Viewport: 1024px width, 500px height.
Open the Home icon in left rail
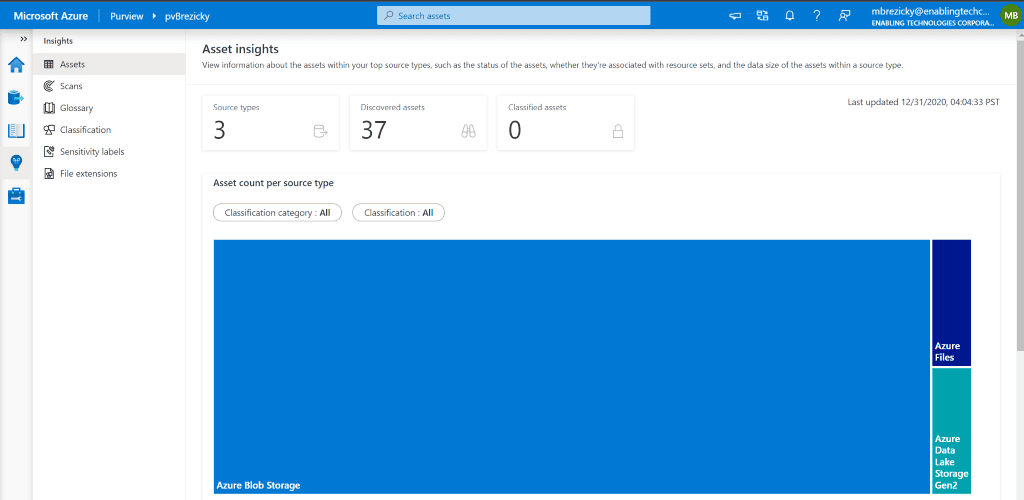[x=16, y=65]
